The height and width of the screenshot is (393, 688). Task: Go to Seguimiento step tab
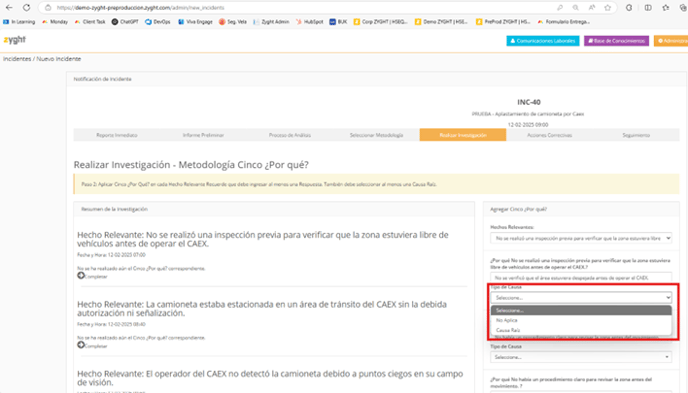[636, 135]
